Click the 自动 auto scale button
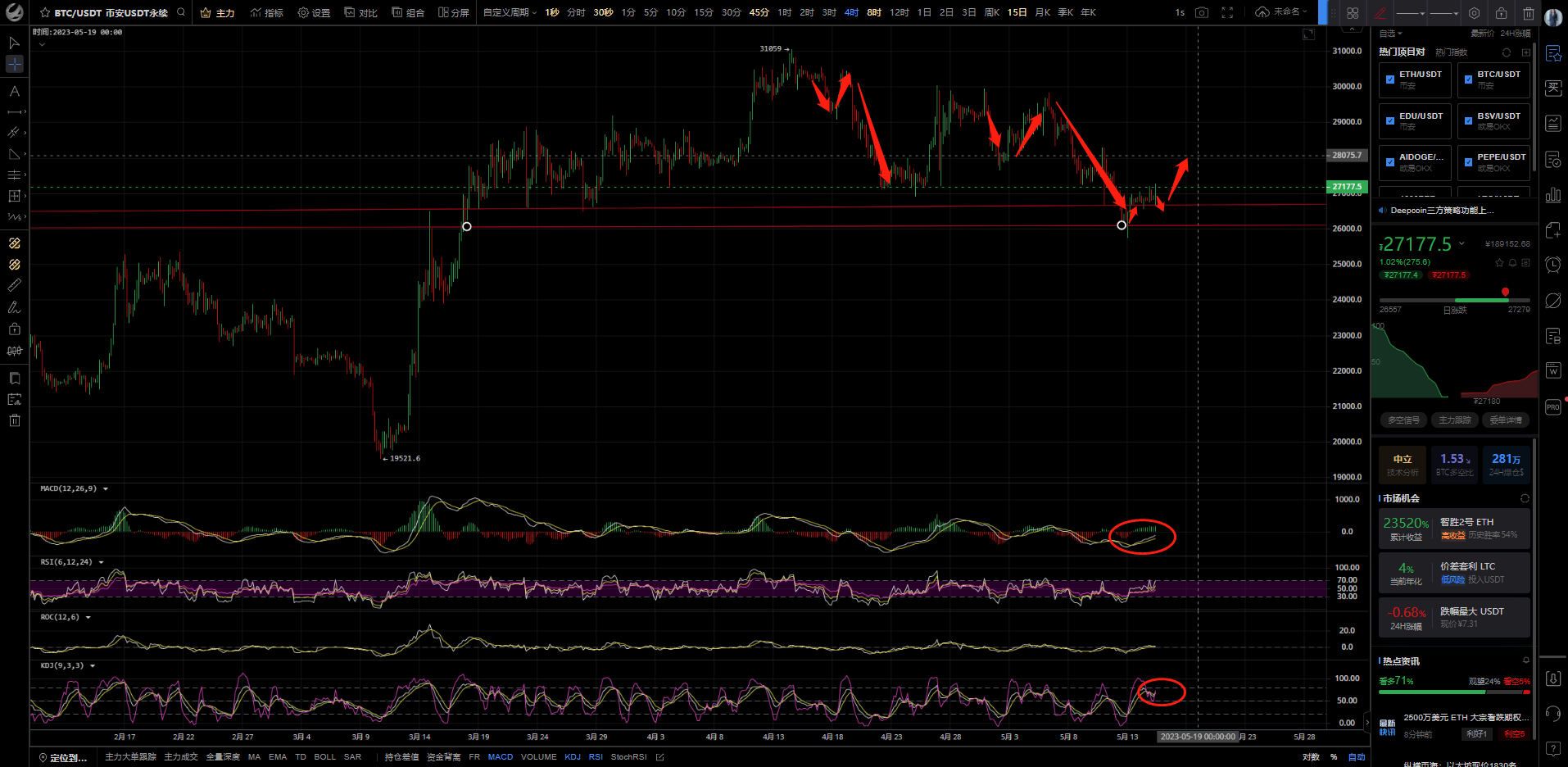 tap(1357, 757)
